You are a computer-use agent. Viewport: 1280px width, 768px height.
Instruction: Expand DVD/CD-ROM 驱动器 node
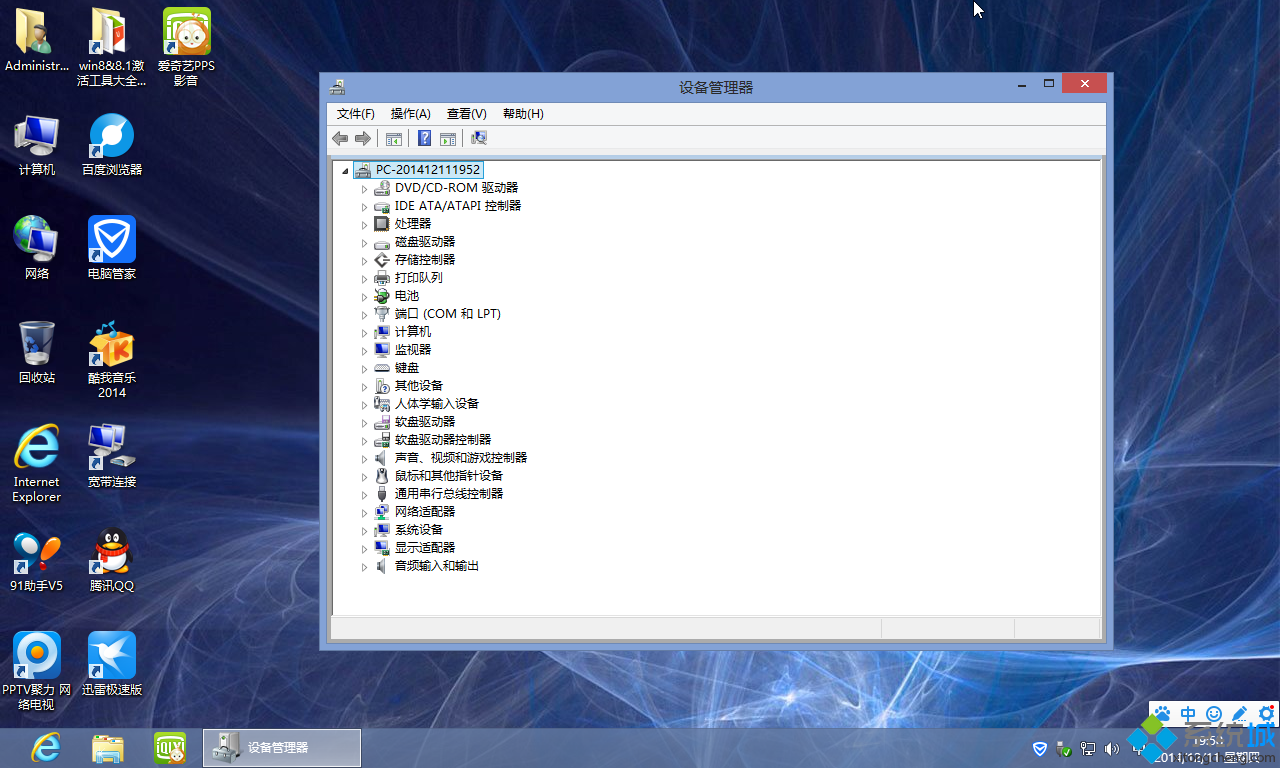click(x=365, y=189)
